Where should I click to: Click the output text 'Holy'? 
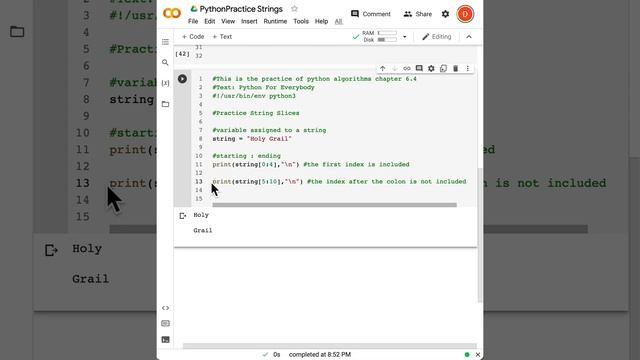[x=201, y=215]
